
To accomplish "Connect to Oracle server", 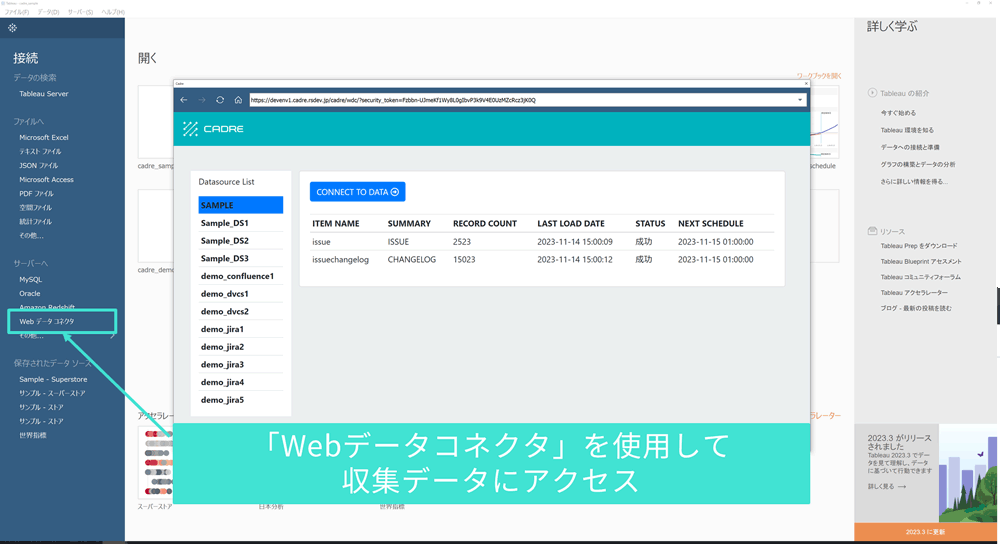I will point(29,293).
